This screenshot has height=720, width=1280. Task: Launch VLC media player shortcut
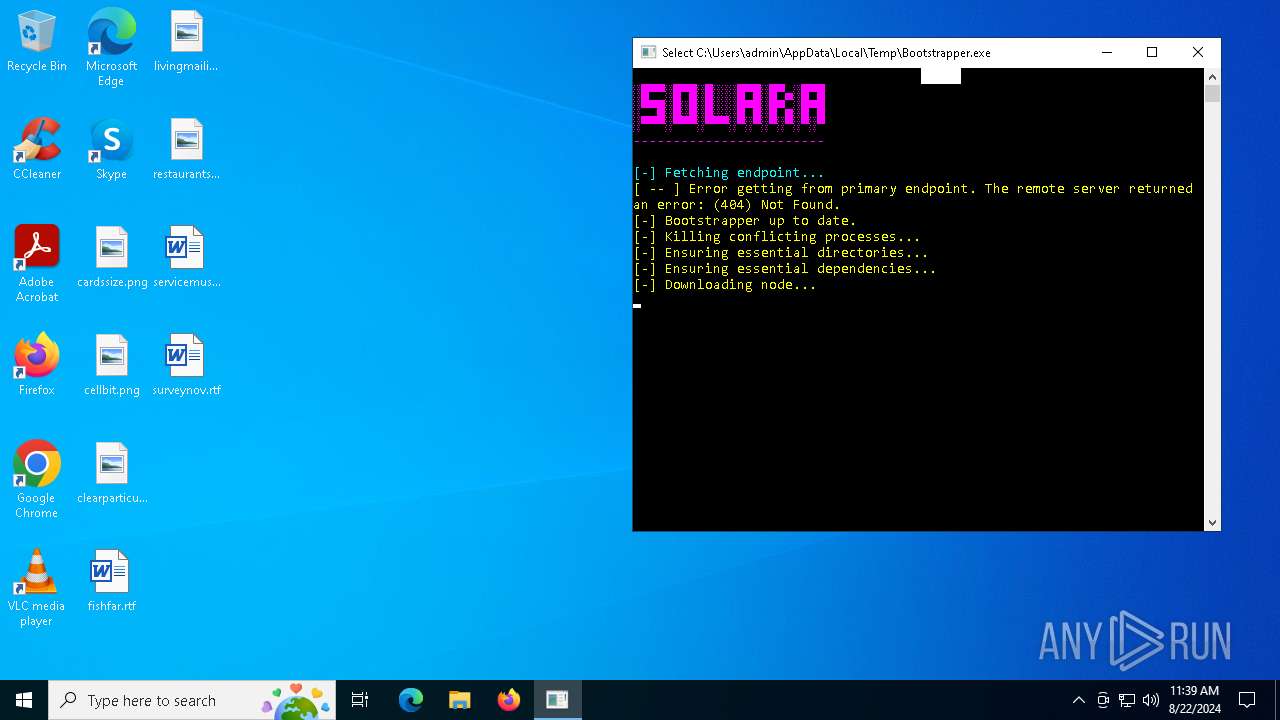click(x=37, y=588)
